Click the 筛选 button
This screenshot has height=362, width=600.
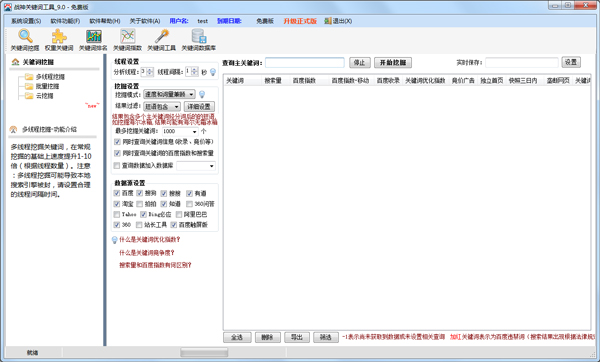326,337
